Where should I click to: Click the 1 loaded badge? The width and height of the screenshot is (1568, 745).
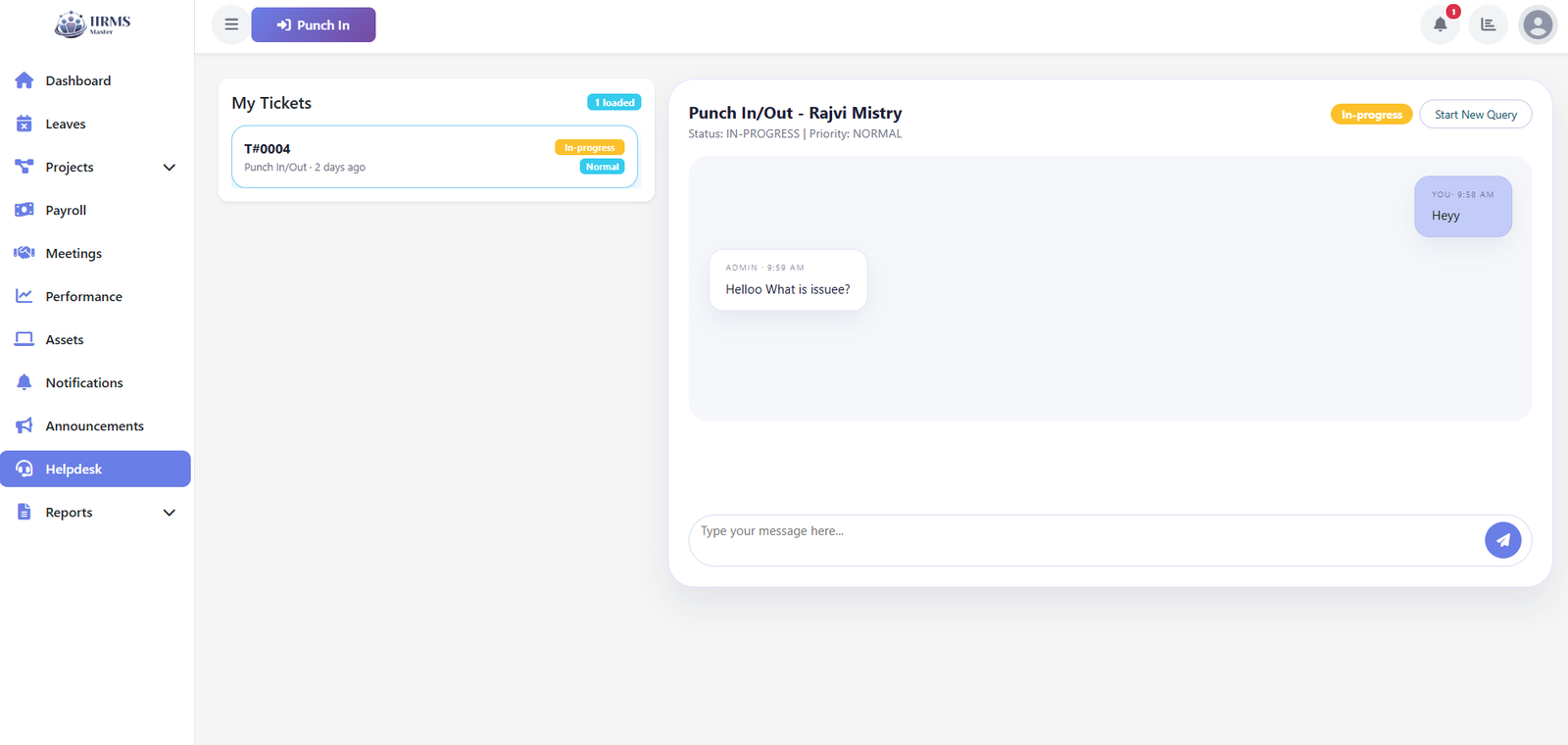[614, 102]
